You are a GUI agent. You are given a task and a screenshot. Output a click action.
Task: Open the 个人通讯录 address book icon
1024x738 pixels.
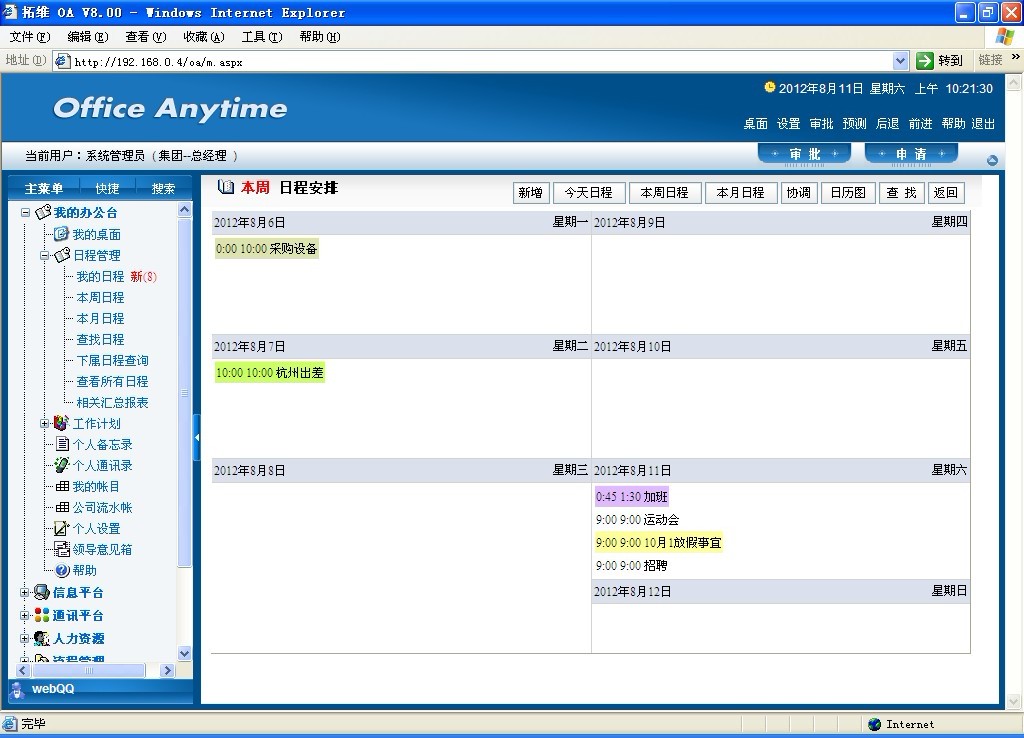(62, 465)
